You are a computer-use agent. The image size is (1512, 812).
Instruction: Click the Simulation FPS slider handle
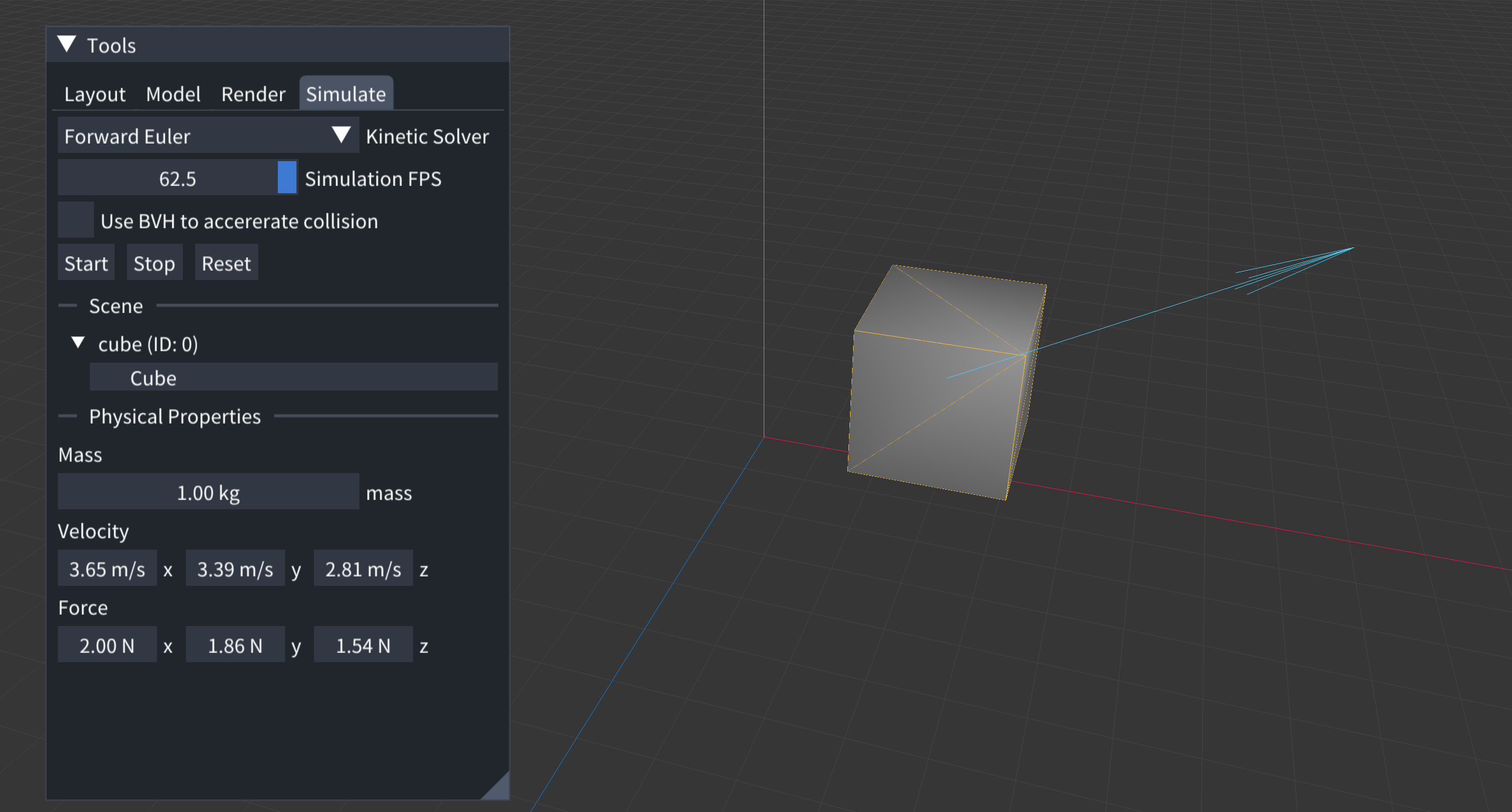[287, 178]
